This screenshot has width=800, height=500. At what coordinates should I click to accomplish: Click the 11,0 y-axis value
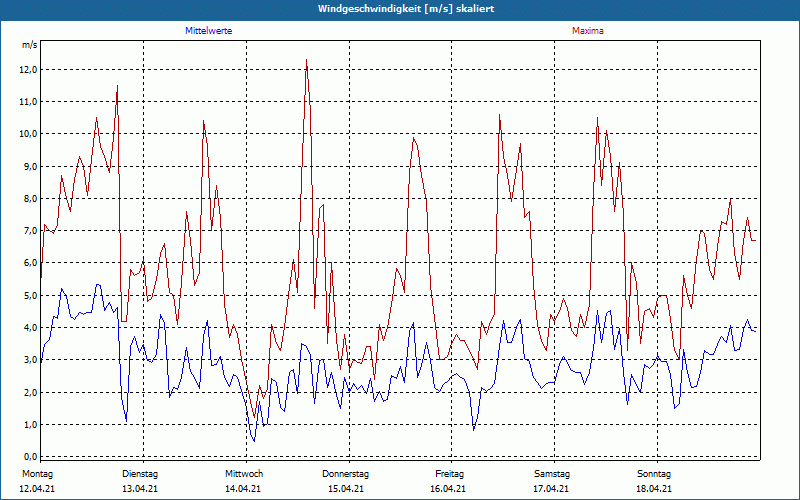(28, 102)
